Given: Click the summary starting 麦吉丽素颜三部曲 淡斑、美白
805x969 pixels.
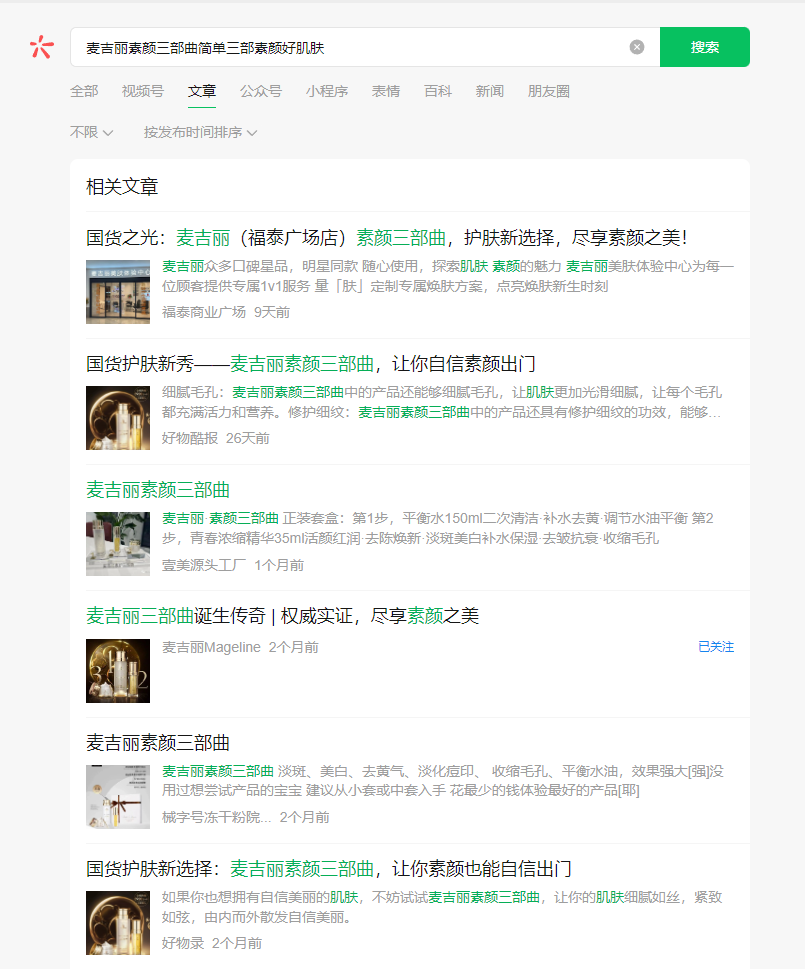Looking at the screenshot, I should 443,781.
